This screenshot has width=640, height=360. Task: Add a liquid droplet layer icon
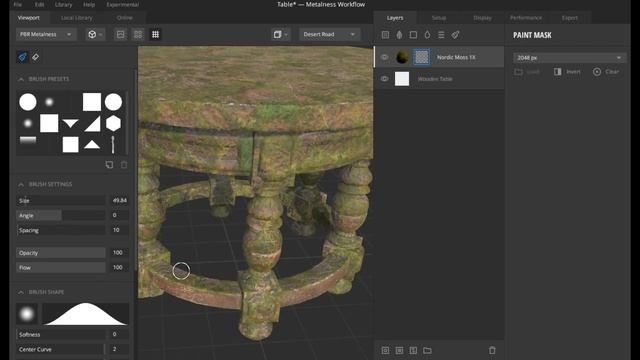click(x=427, y=35)
